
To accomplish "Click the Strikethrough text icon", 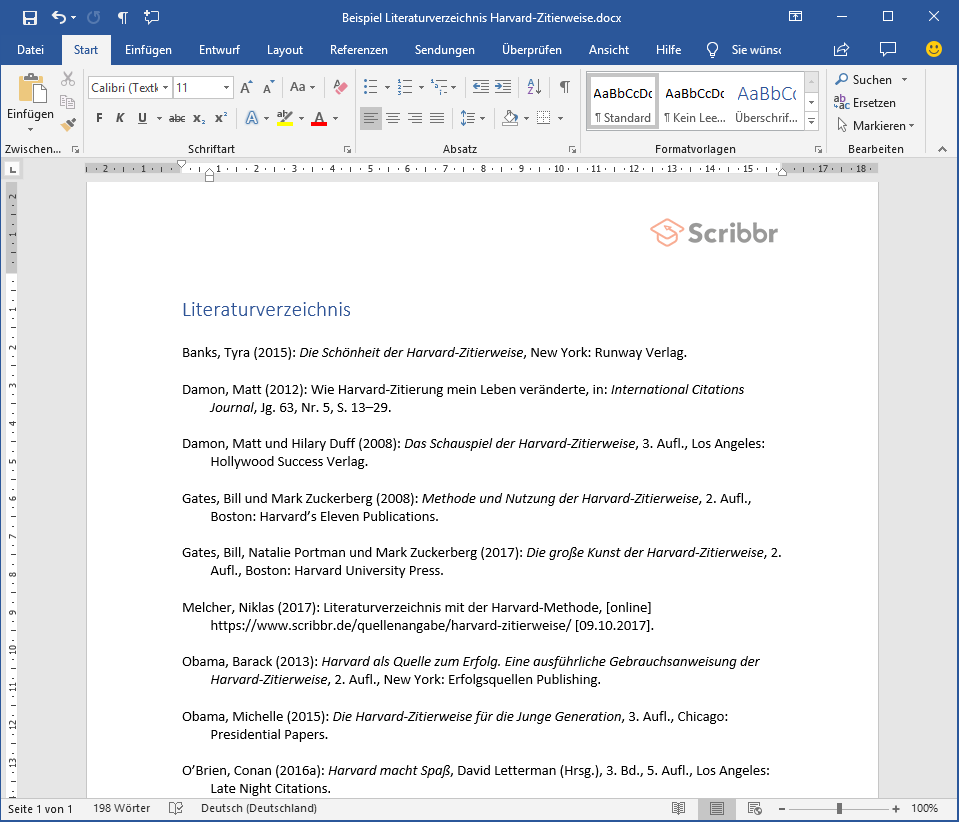I will [x=177, y=118].
